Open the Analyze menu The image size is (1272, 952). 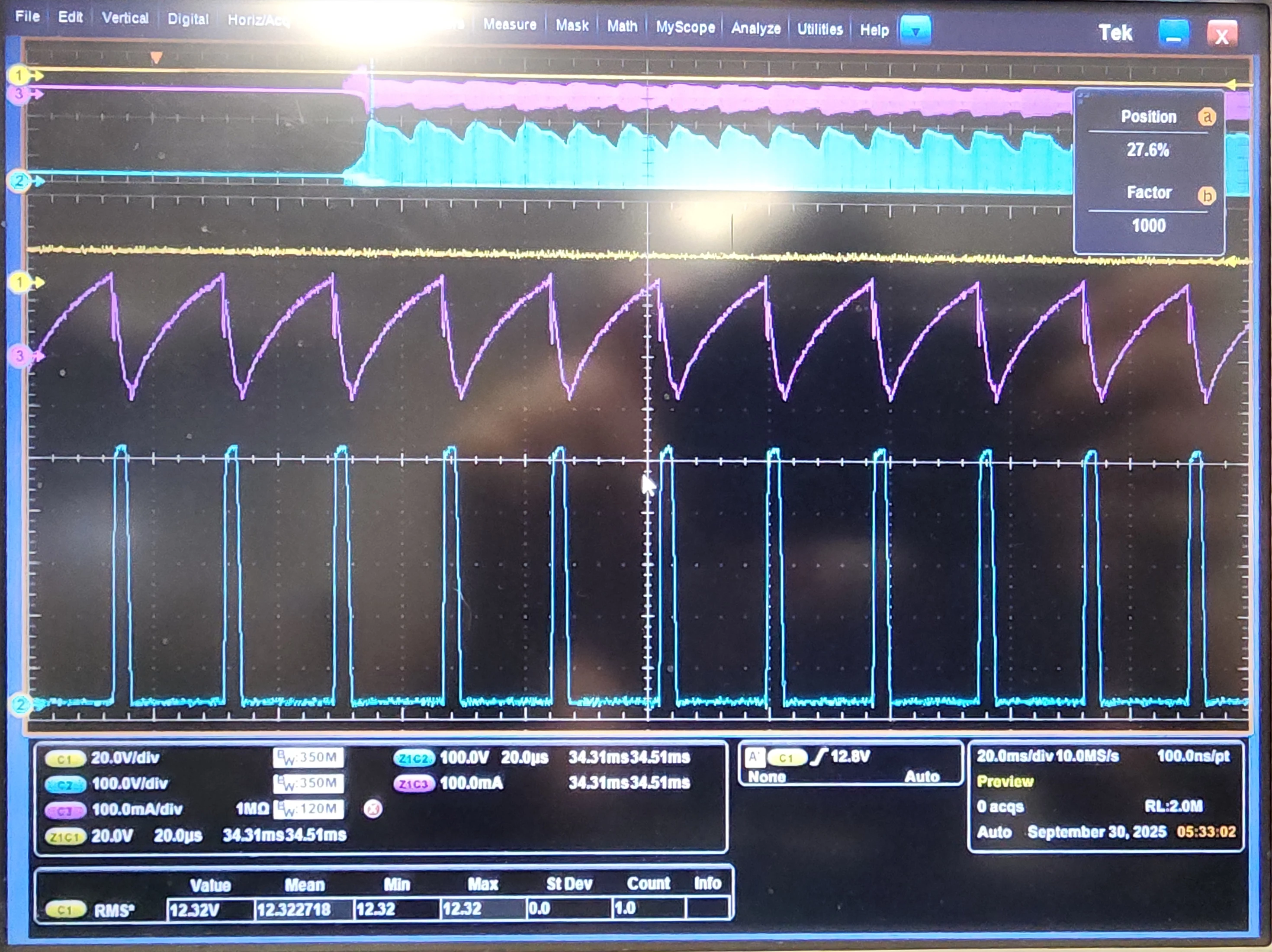tap(755, 28)
